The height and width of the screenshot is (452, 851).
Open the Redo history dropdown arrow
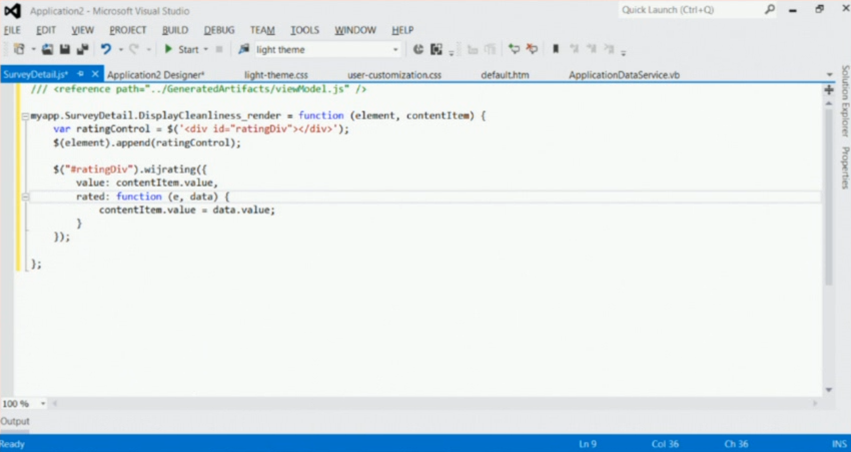tap(149, 49)
